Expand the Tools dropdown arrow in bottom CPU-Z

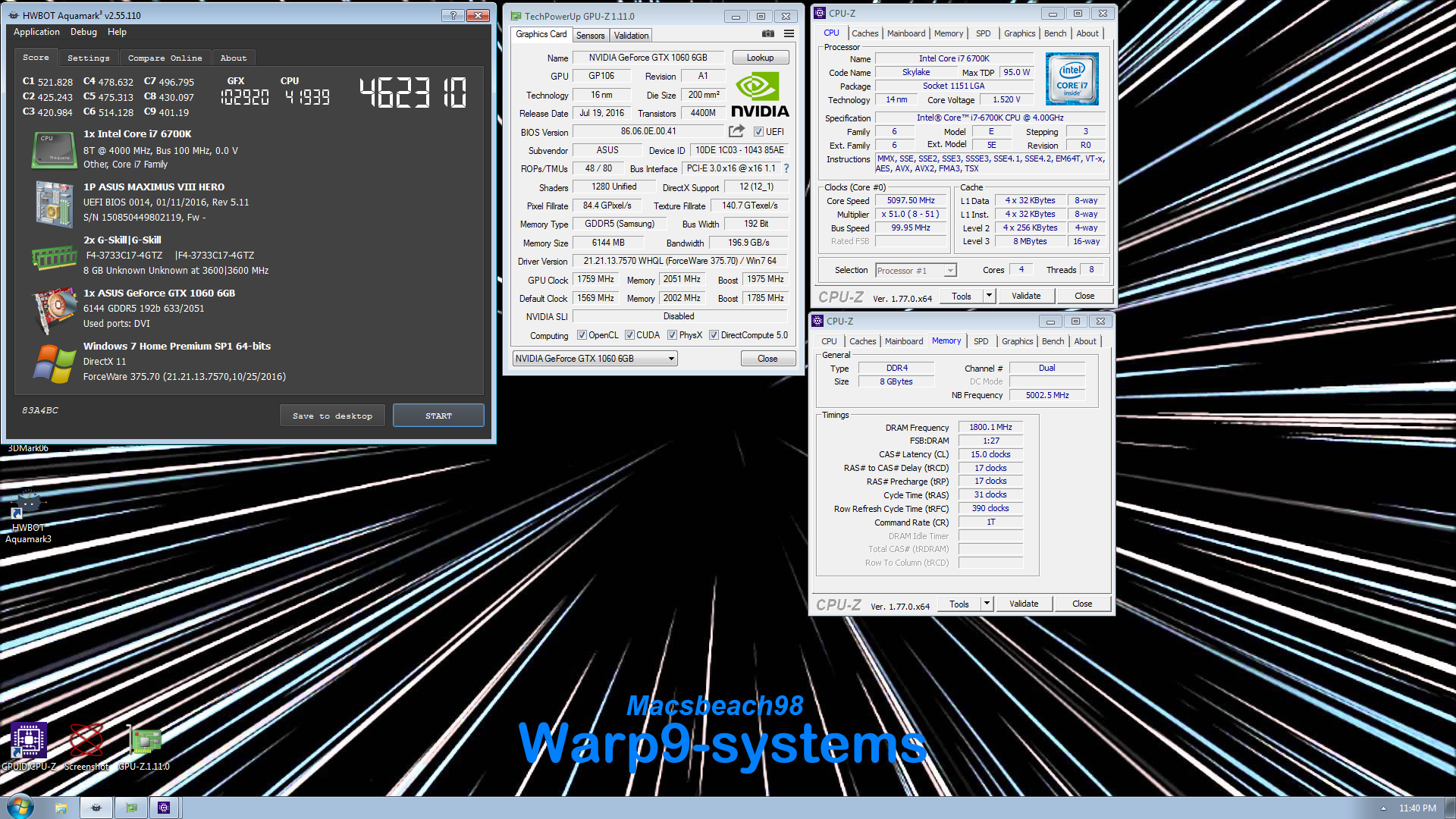987,604
